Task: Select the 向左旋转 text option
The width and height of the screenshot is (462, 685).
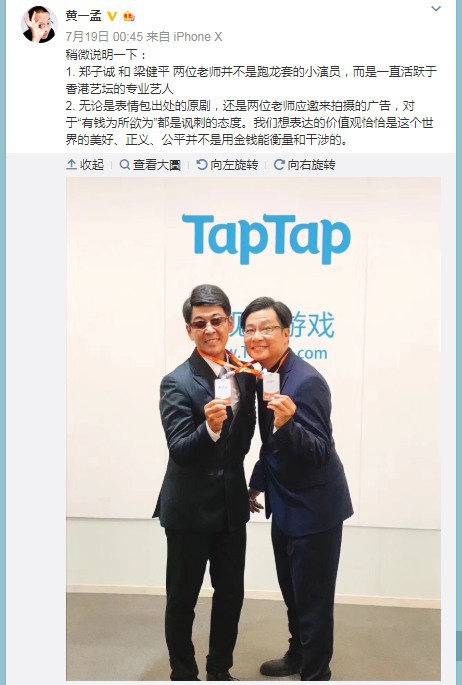Action: (234, 165)
